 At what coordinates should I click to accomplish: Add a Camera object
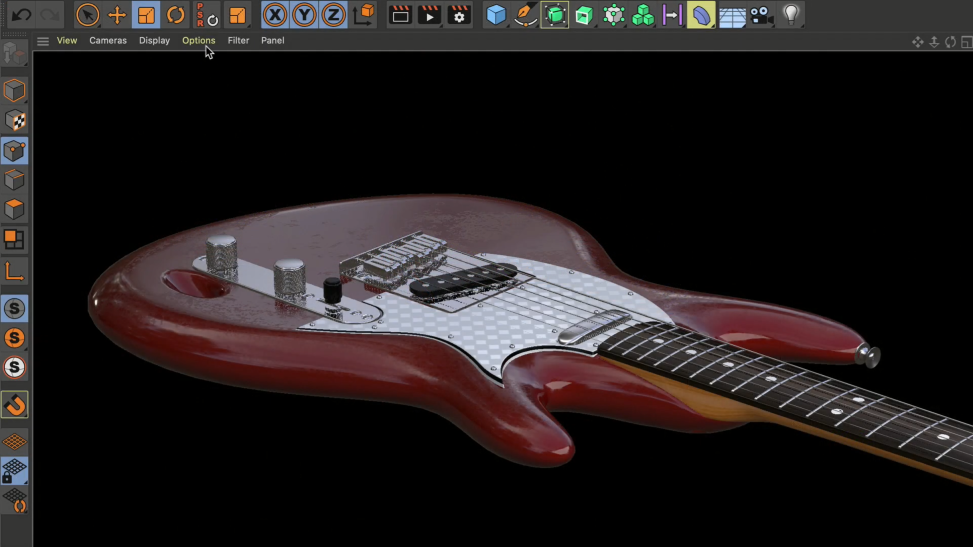pos(761,15)
